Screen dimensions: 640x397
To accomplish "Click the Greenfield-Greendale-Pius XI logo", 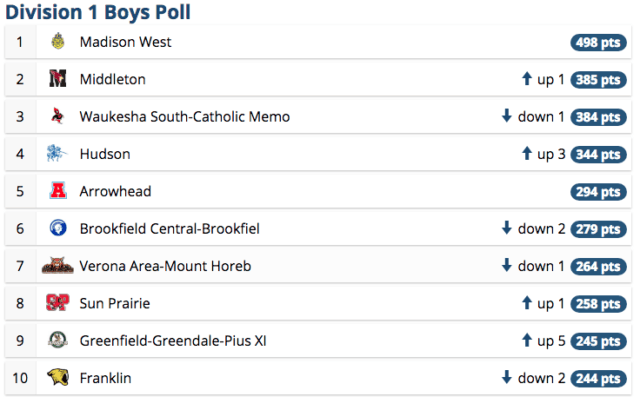I will pos(58,340).
